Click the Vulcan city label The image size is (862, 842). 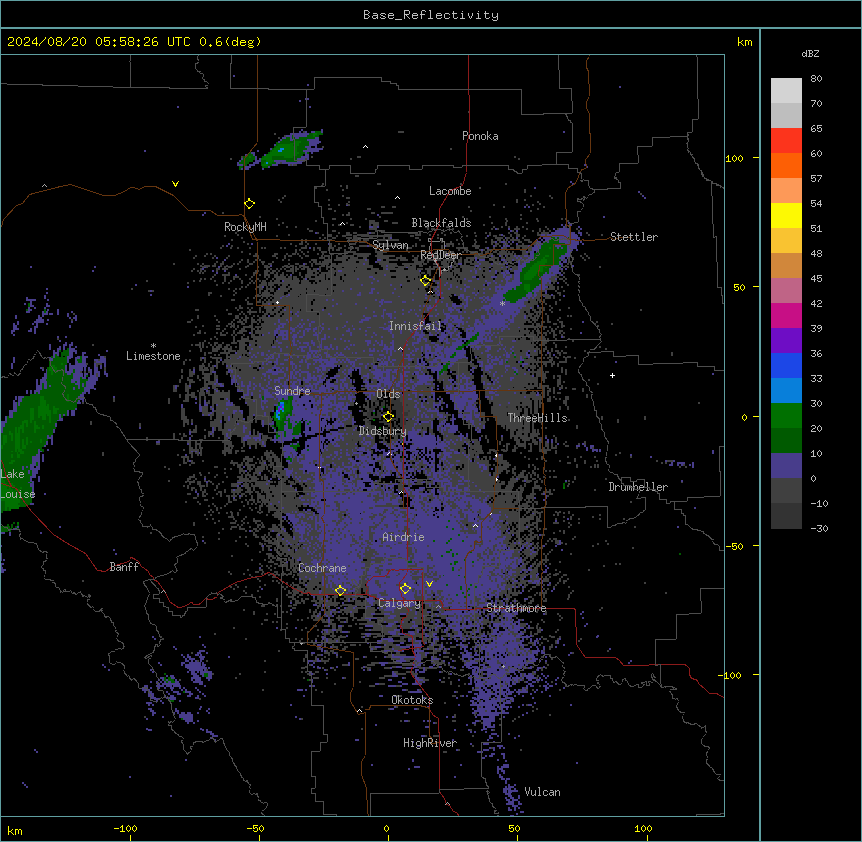543,792
